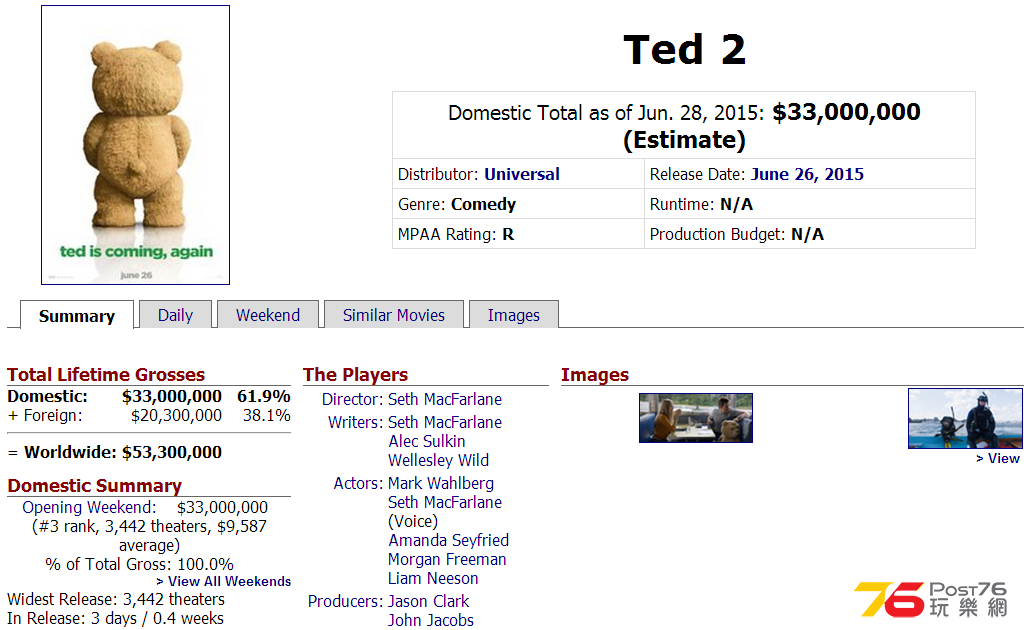Select the Images tab
The height and width of the screenshot is (630, 1024).
point(513,315)
